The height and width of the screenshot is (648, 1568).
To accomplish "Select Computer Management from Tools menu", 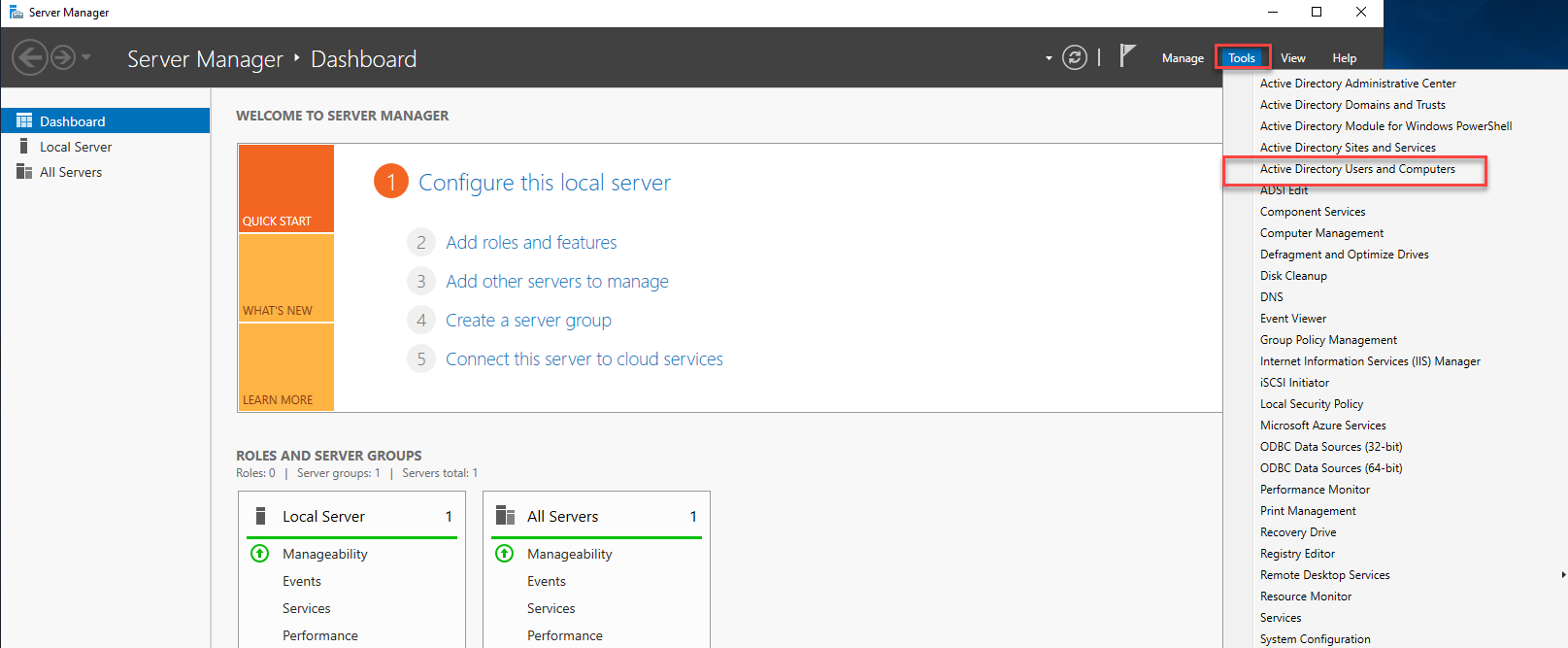I will pos(1321,233).
